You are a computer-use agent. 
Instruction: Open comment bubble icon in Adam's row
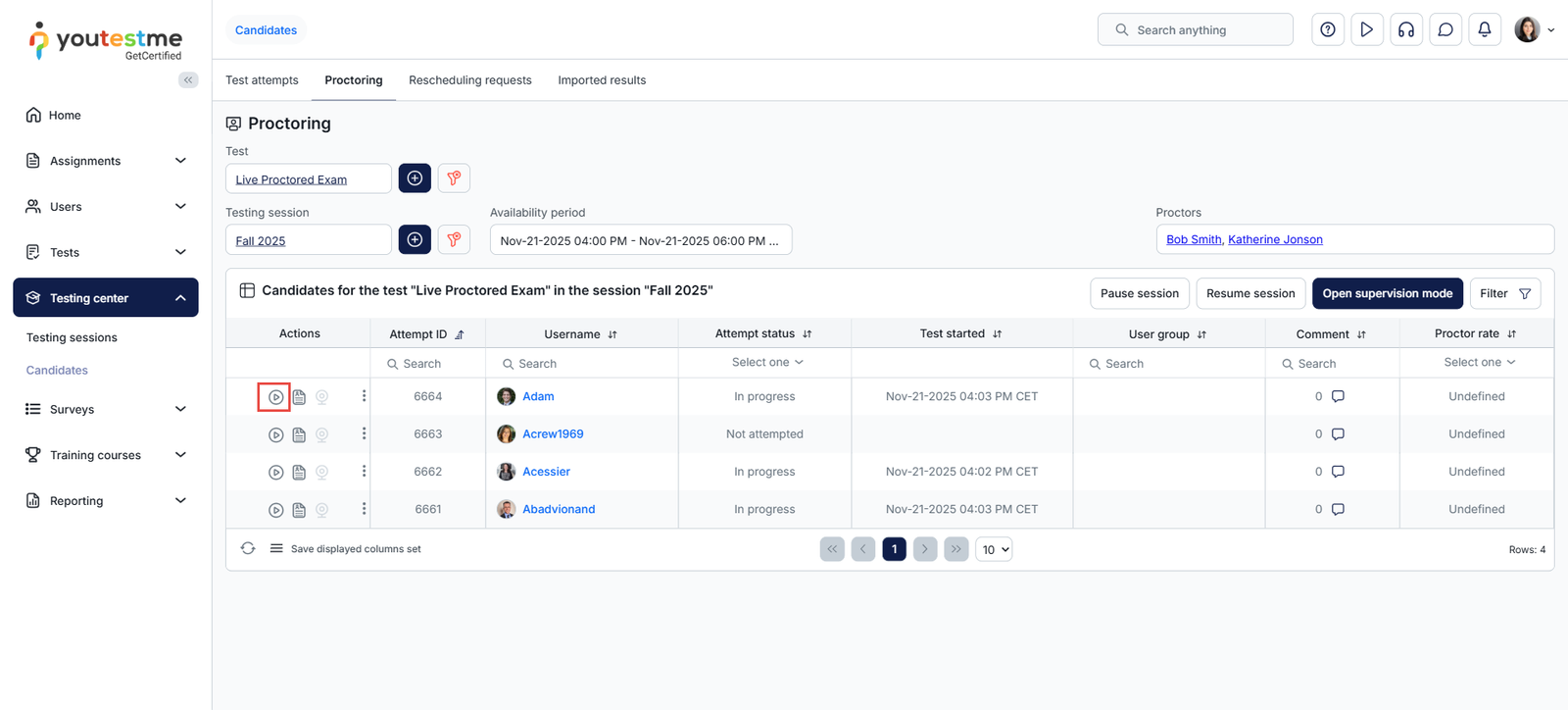[x=1338, y=396]
